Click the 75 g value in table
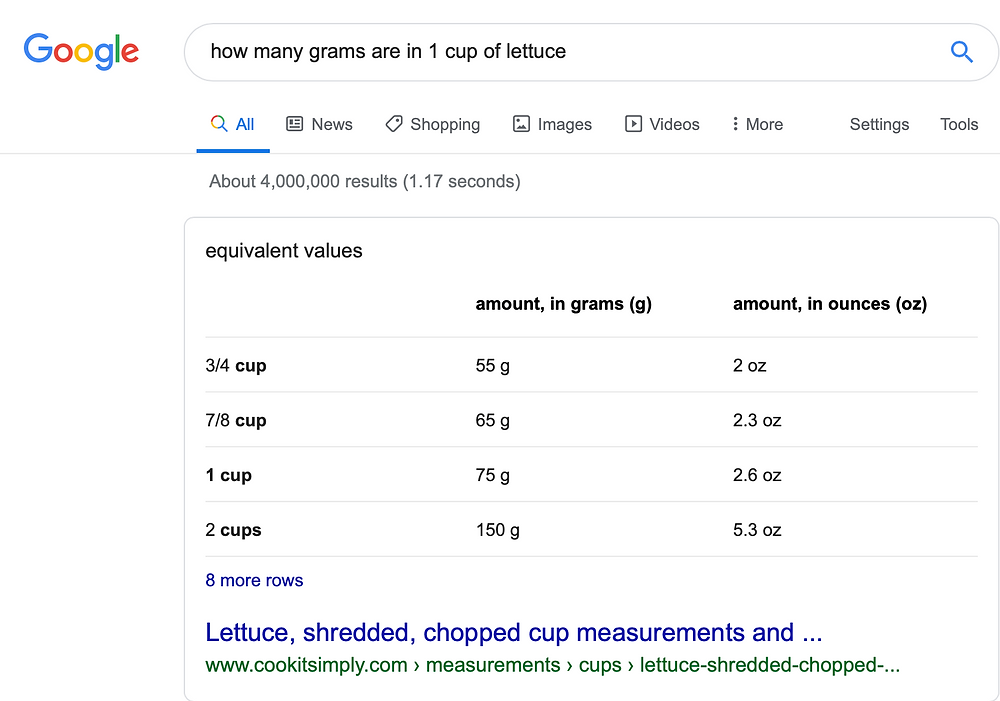This screenshot has height=701, width=1000. pyautogui.click(x=492, y=475)
